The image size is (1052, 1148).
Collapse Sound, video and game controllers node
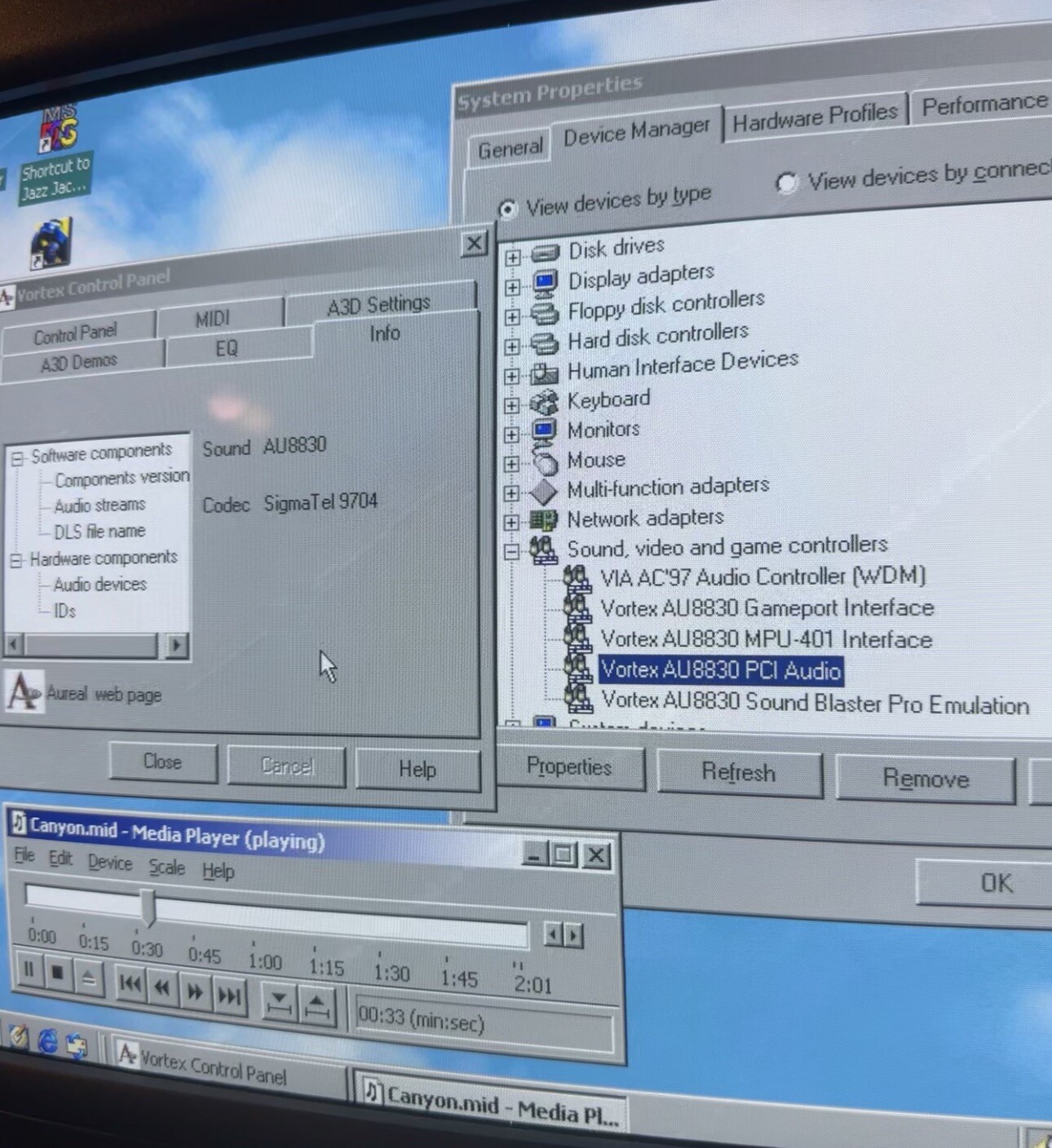(512, 553)
